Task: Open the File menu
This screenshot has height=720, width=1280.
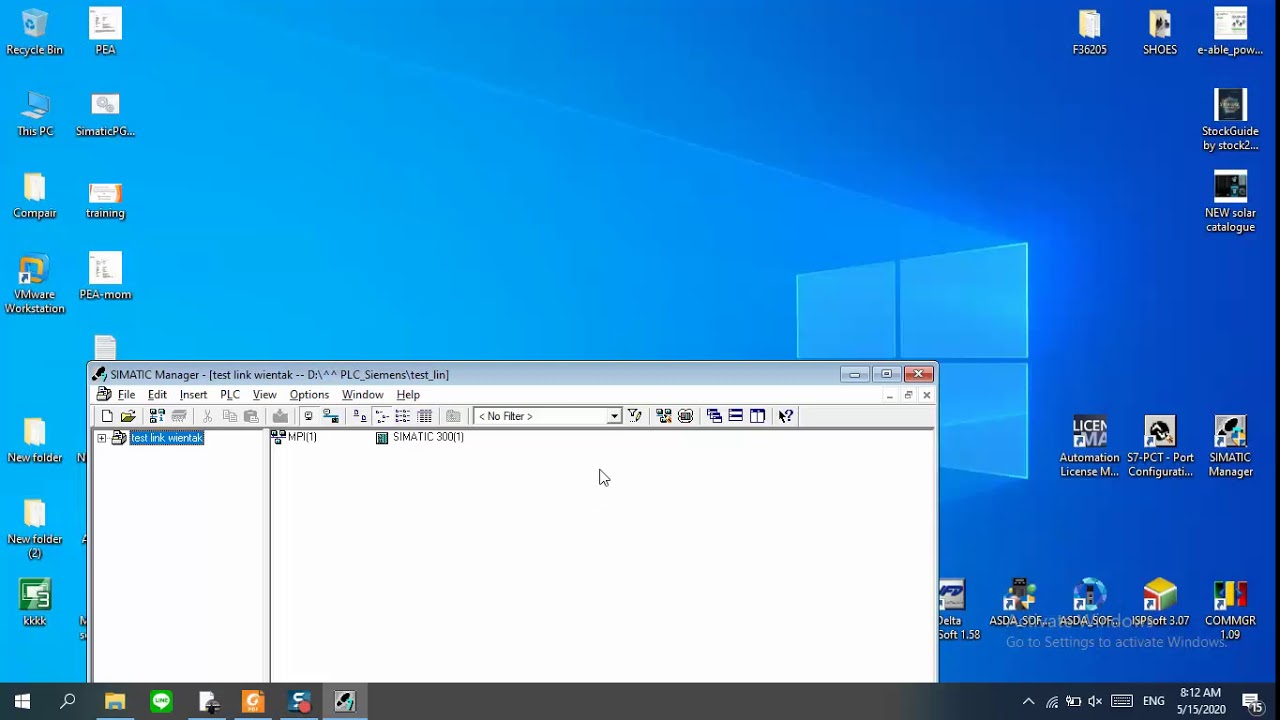Action: [126, 395]
